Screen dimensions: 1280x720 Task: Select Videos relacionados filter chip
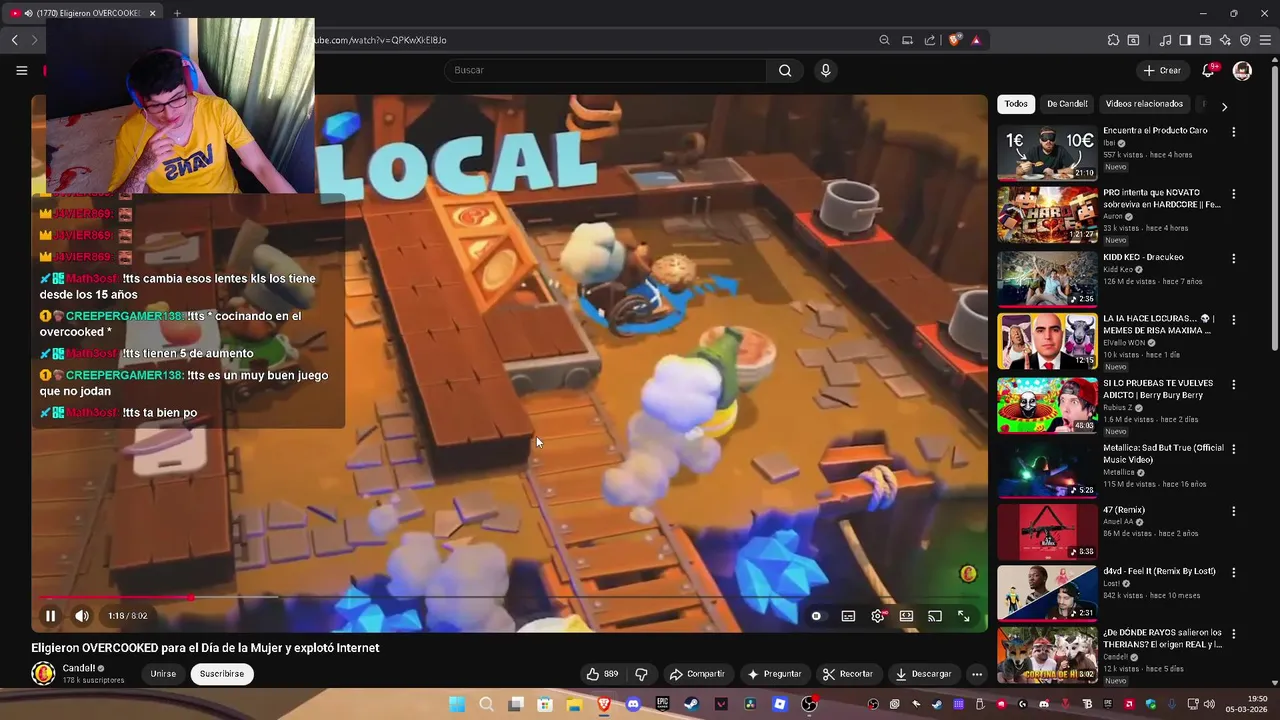pos(1144,104)
